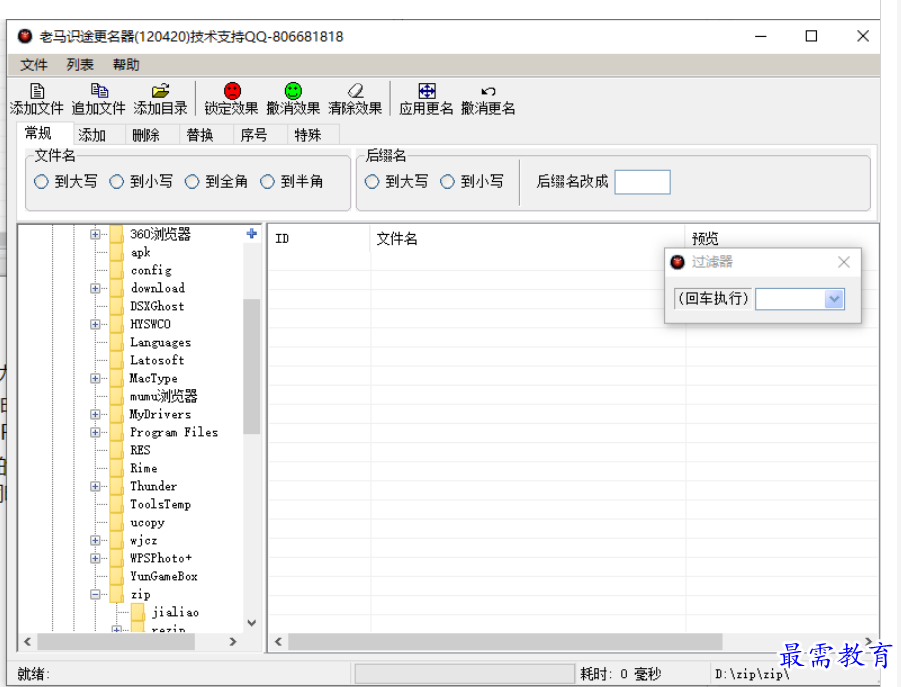Image resolution: width=901 pixels, height=687 pixels.
Task: Click the D:\zip\zip\ path in status bar
Action: click(x=752, y=674)
